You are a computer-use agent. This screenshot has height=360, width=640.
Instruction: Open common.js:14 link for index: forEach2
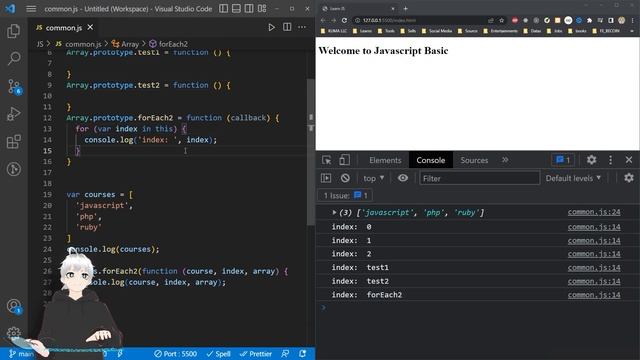click(x=594, y=295)
